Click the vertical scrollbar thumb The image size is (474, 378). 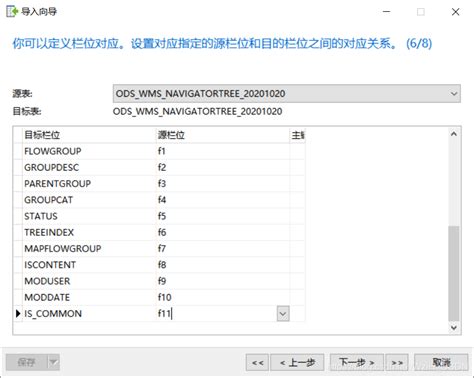(454, 273)
